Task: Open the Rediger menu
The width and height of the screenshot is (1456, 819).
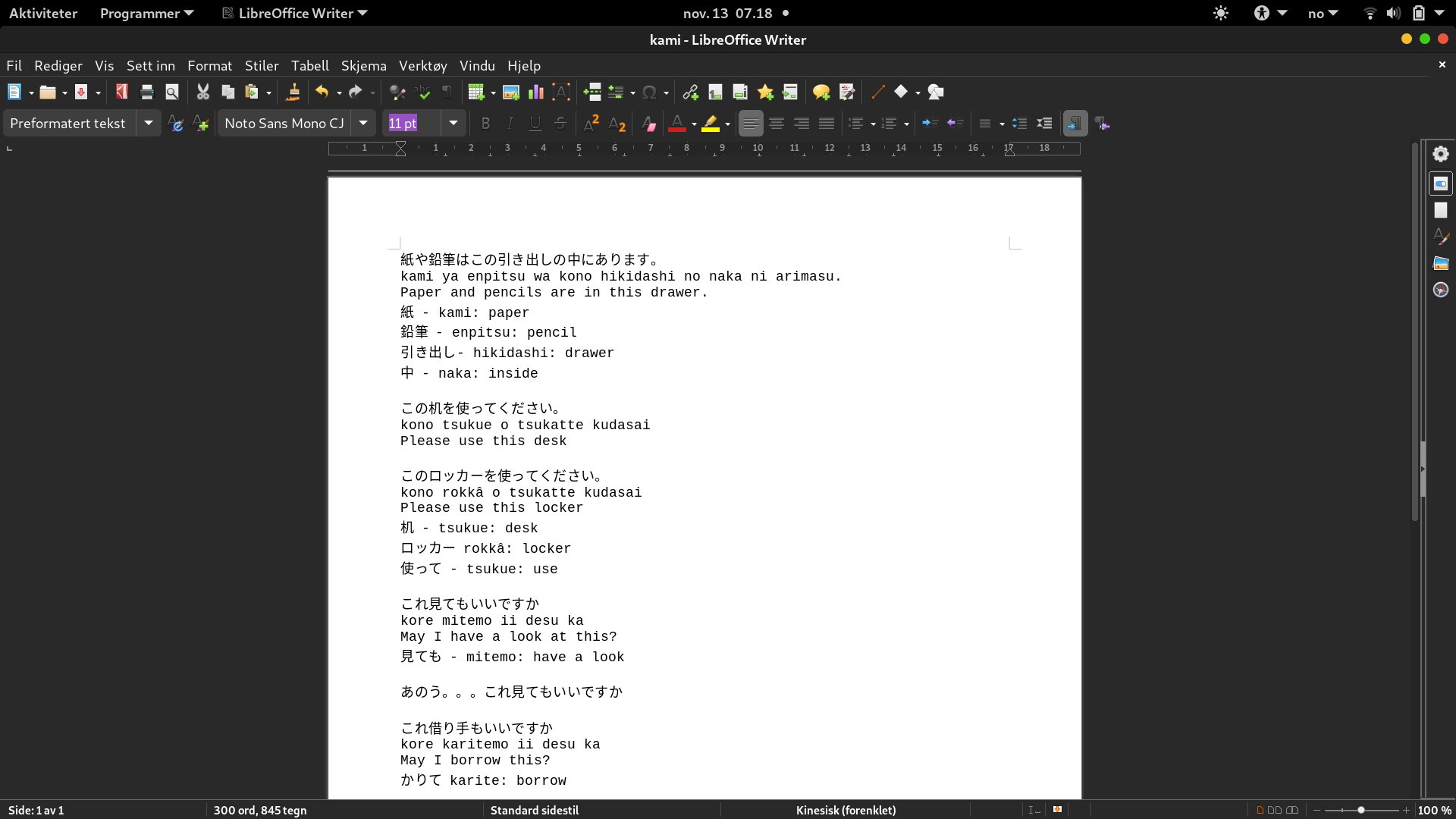Action: (58, 66)
